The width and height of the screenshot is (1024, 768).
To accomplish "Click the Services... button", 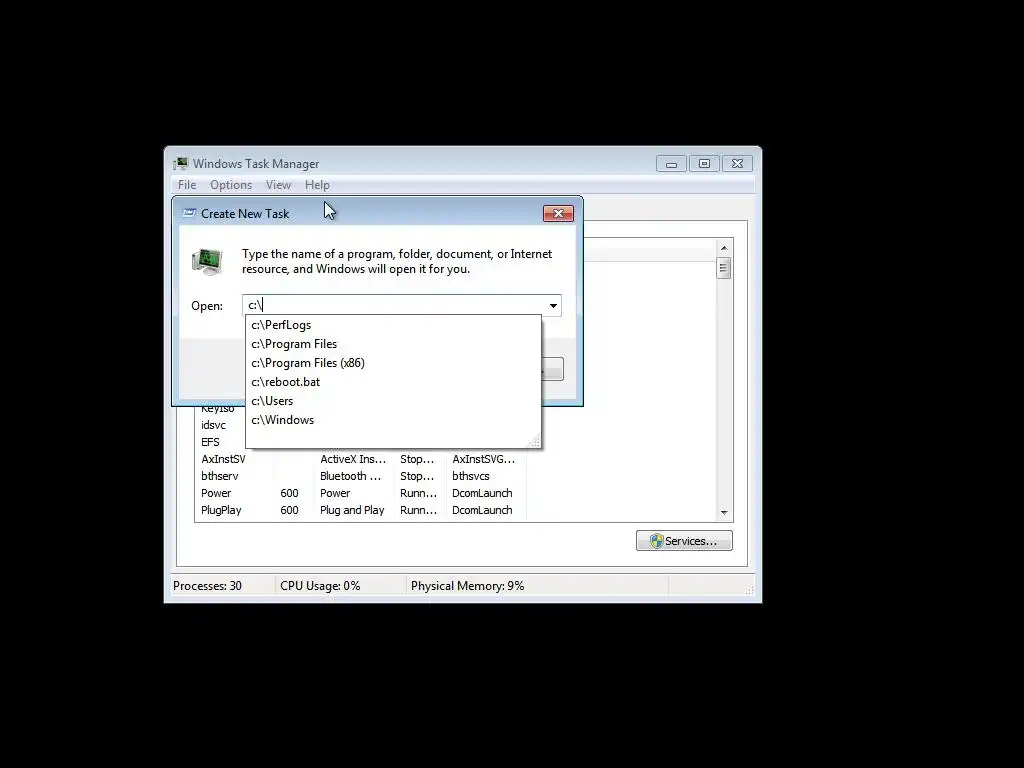I will (x=684, y=541).
